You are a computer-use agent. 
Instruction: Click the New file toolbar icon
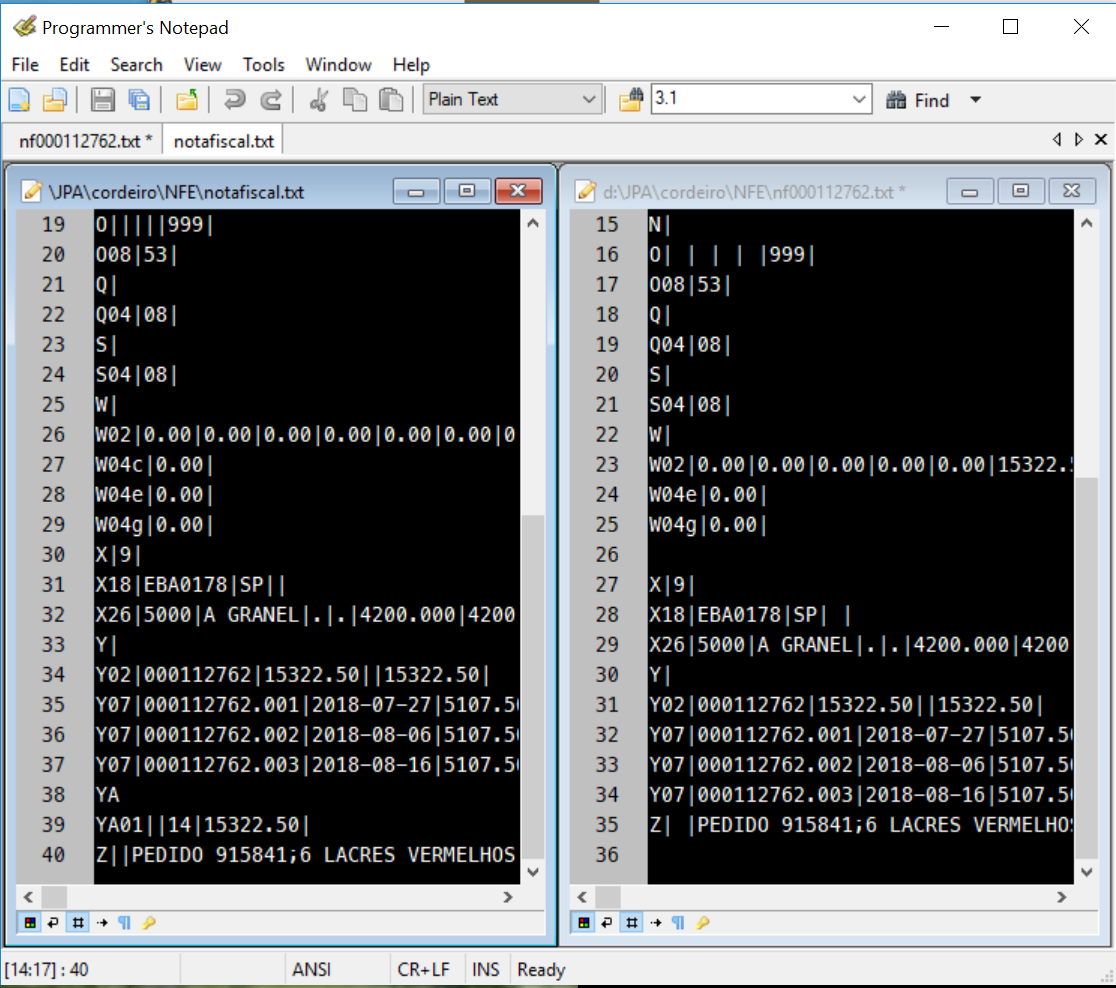click(19, 100)
